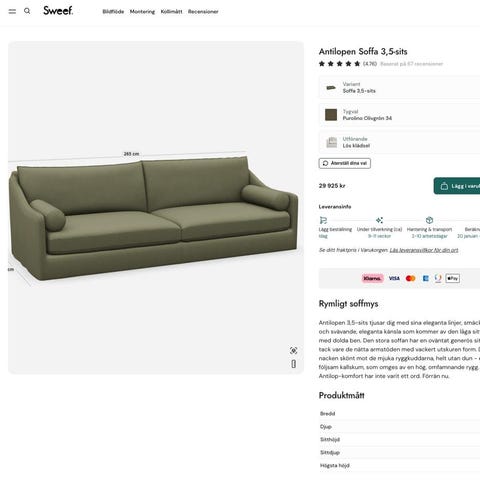The width and height of the screenshot is (480, 480).
Task: Click the Visa payment icon
Action: tap(394, 278)
